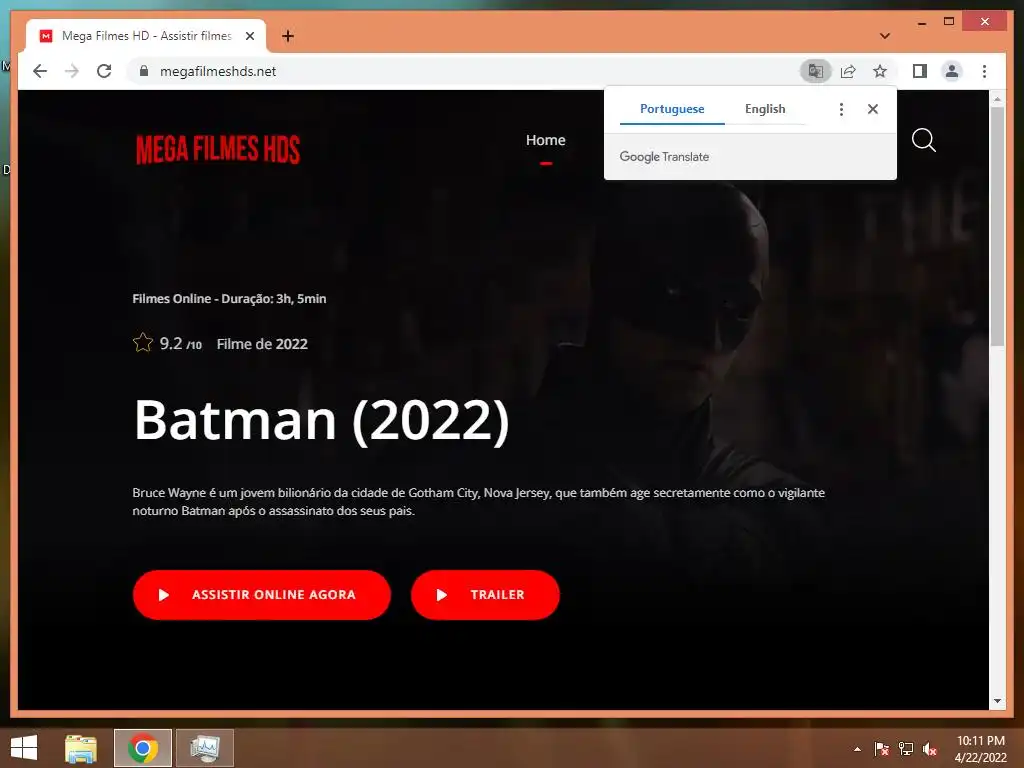The image size is (1024, 768).
Task: Select Portuguese tab in translate popup
Action: [x=672, y=109]
